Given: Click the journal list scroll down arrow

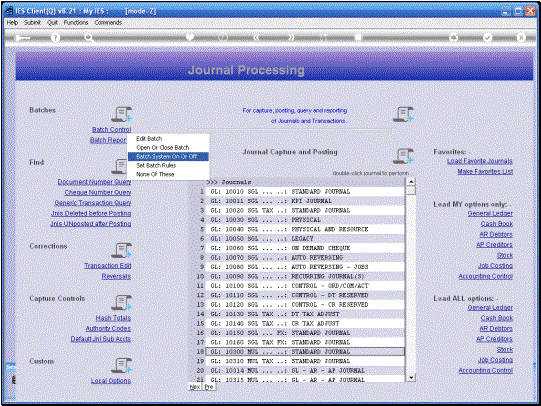Looking at the screenshot, I should (411, 378).
